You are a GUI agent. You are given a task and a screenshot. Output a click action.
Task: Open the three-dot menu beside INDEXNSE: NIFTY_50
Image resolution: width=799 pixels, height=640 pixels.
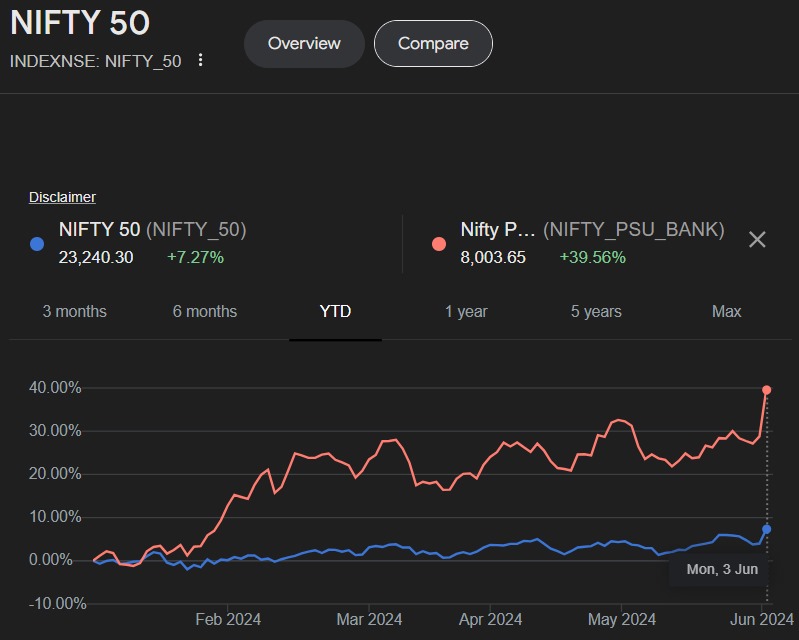200,60
